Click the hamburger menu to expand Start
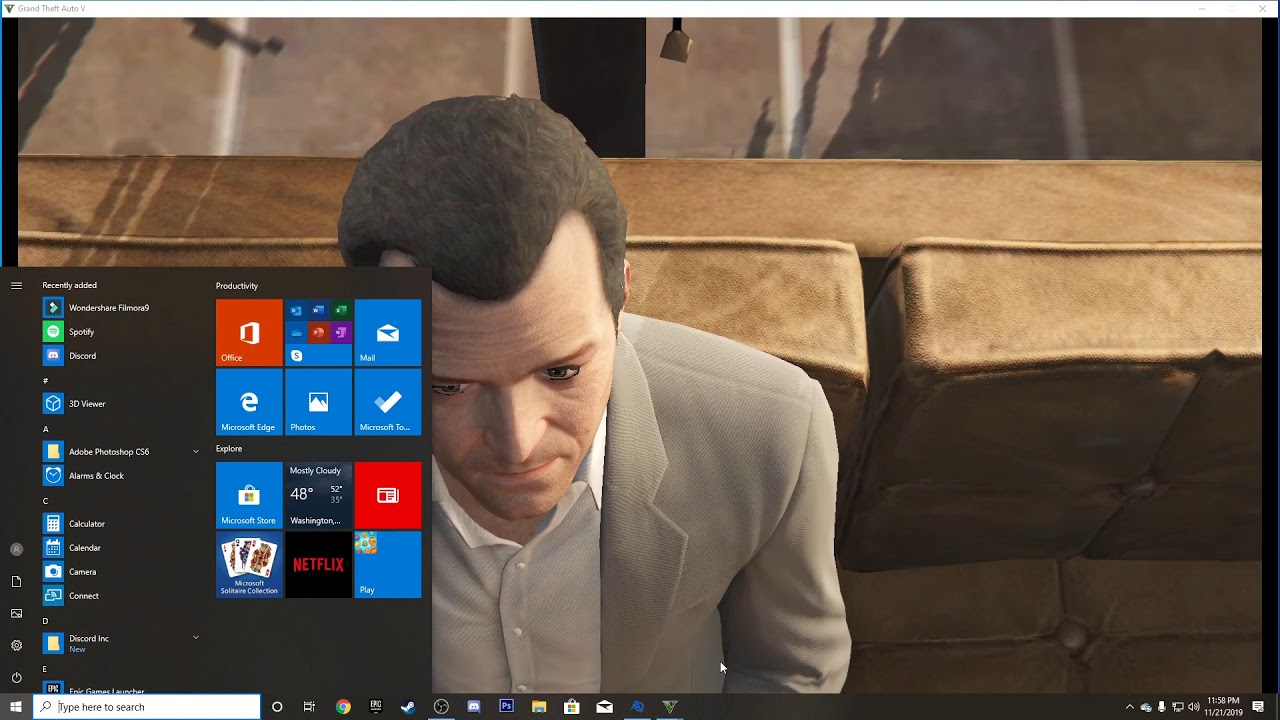1280x720 pixels. click(16, 286)
